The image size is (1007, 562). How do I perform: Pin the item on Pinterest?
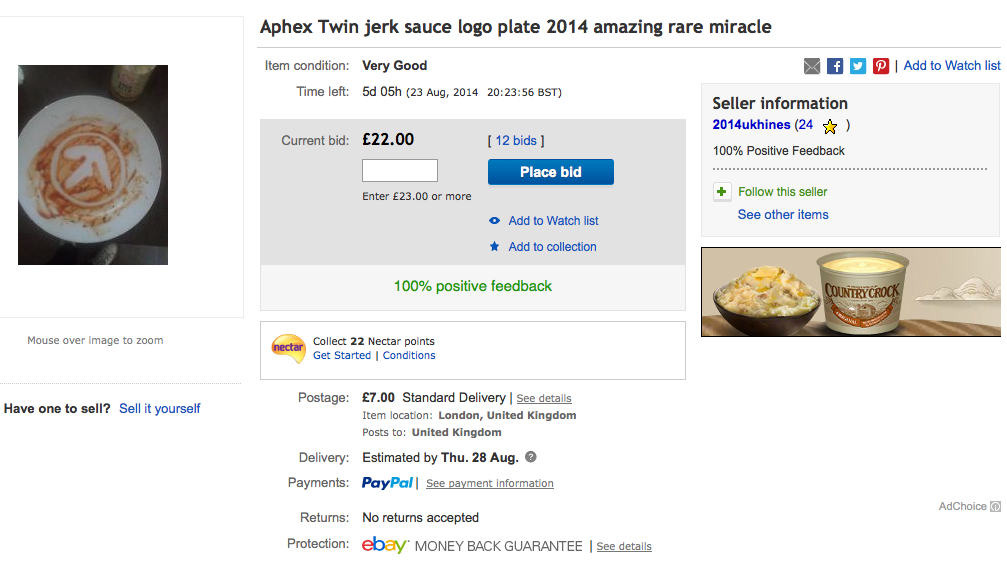[x=881, y=66]
